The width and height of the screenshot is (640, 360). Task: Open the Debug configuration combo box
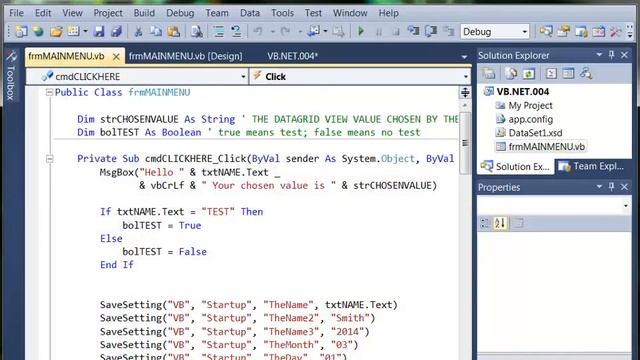(495, 31)
